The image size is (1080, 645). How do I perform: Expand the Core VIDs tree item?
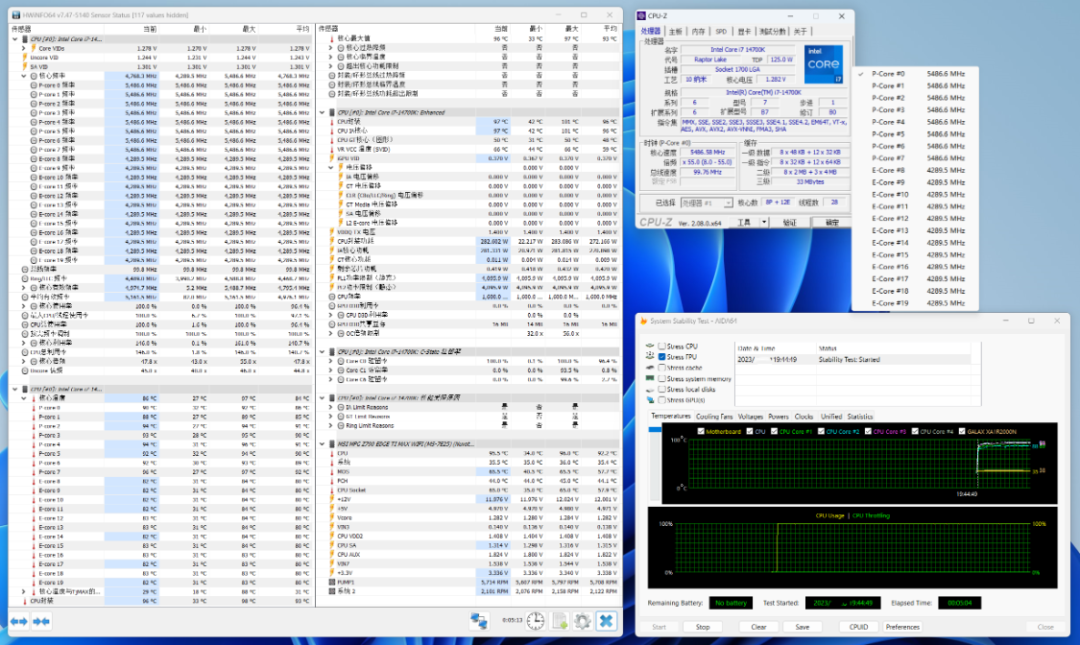coord(25,47)
